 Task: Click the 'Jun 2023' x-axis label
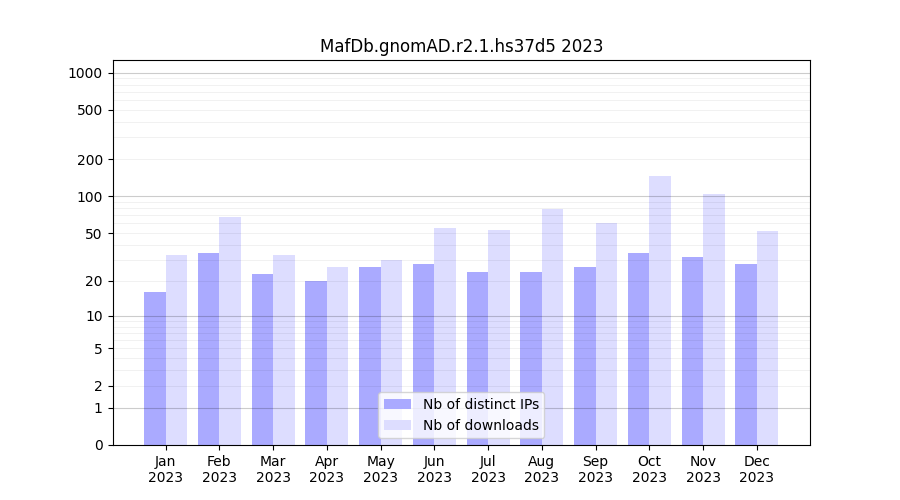434,469
